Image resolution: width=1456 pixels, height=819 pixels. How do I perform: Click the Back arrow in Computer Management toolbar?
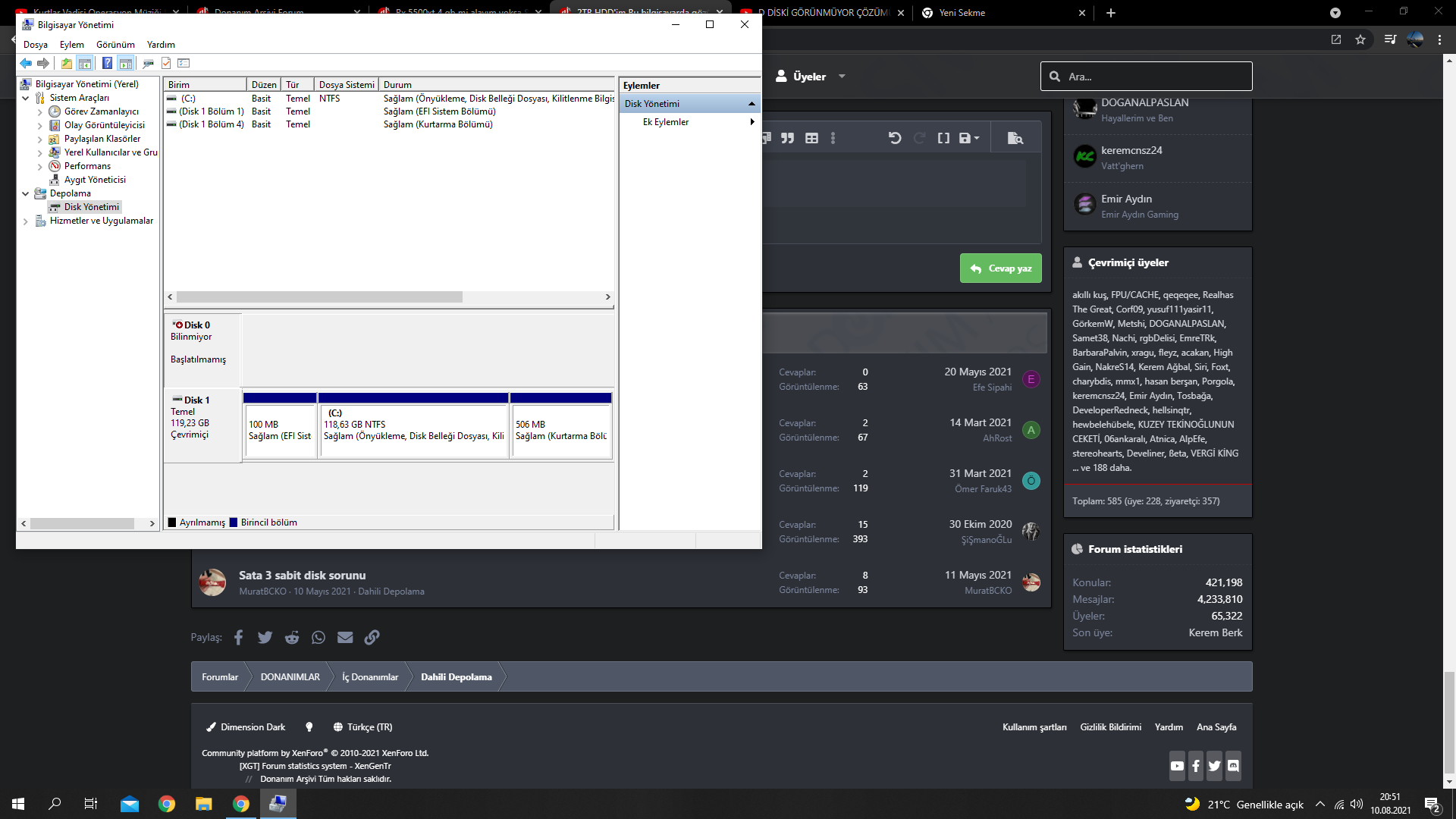coord(26,64)
